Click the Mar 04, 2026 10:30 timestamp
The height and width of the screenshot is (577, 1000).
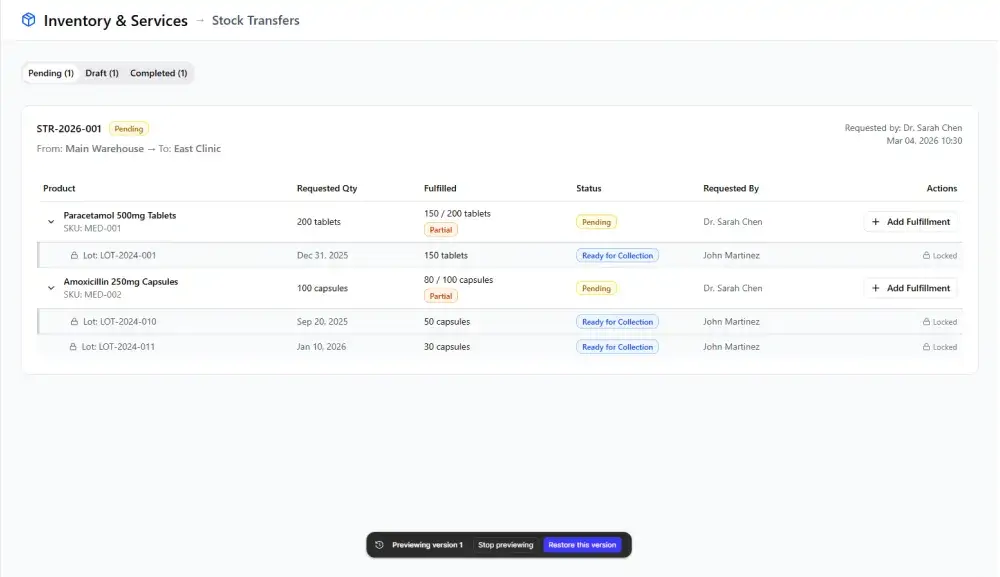tap(924, 141)
